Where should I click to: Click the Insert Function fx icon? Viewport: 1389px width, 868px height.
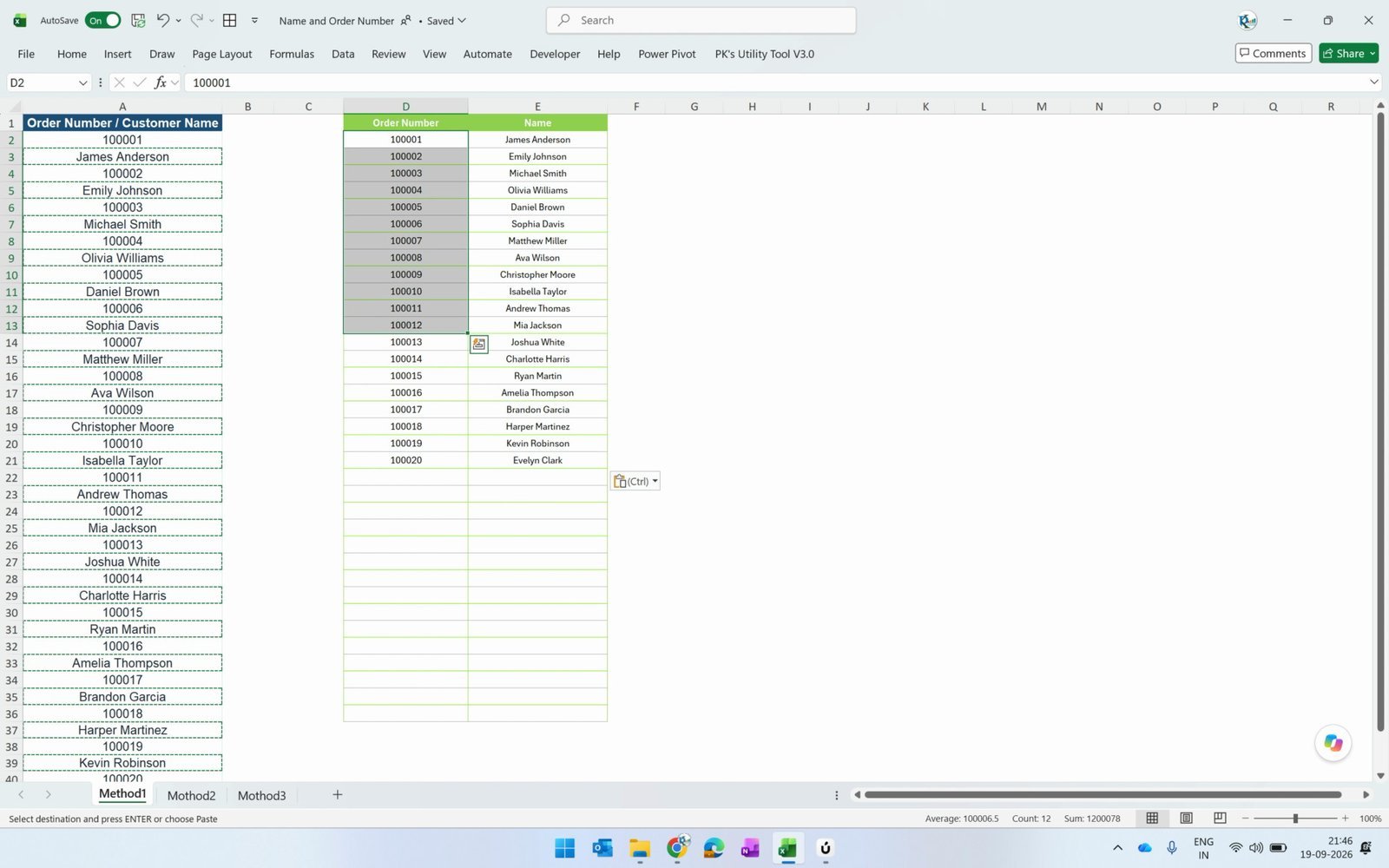click(160, 82)
